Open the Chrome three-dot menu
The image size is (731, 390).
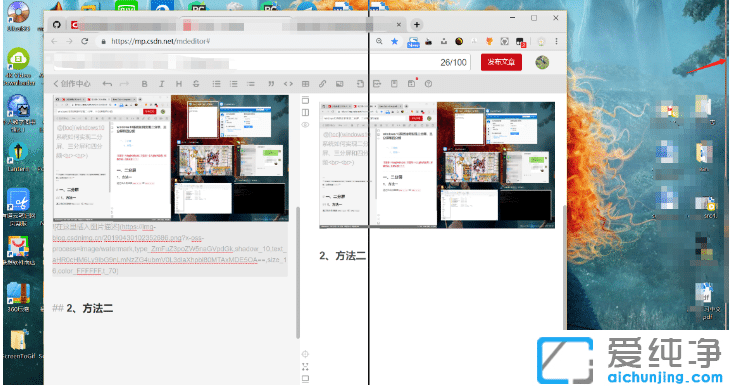pyautogui.click(x=556, y=41)
